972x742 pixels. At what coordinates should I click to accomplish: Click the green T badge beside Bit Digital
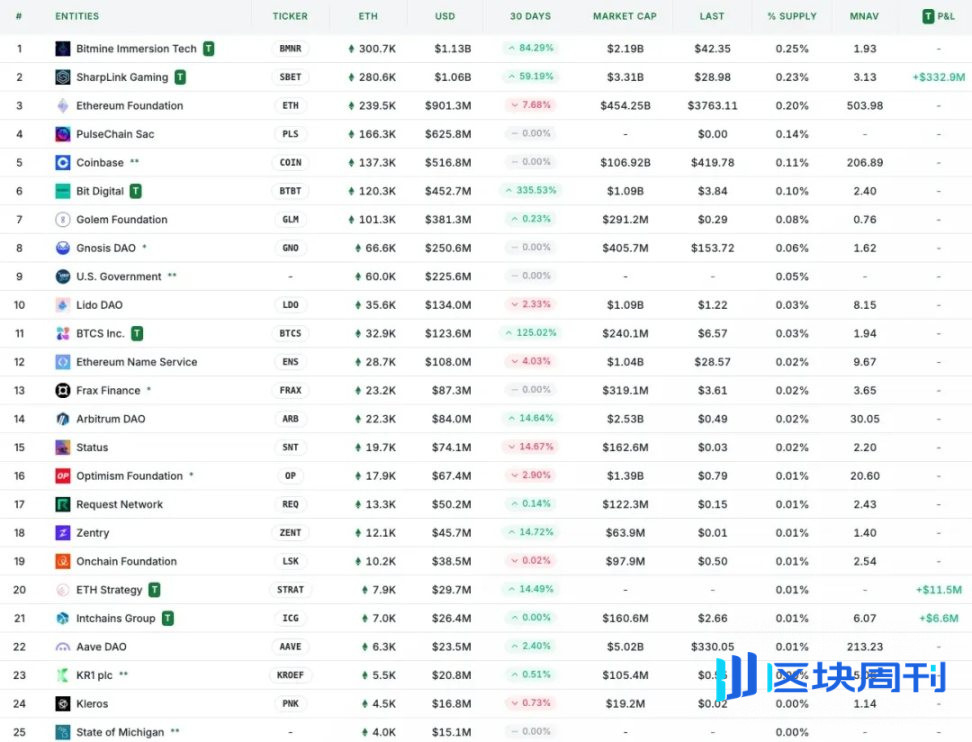click(x=136, y=191)
